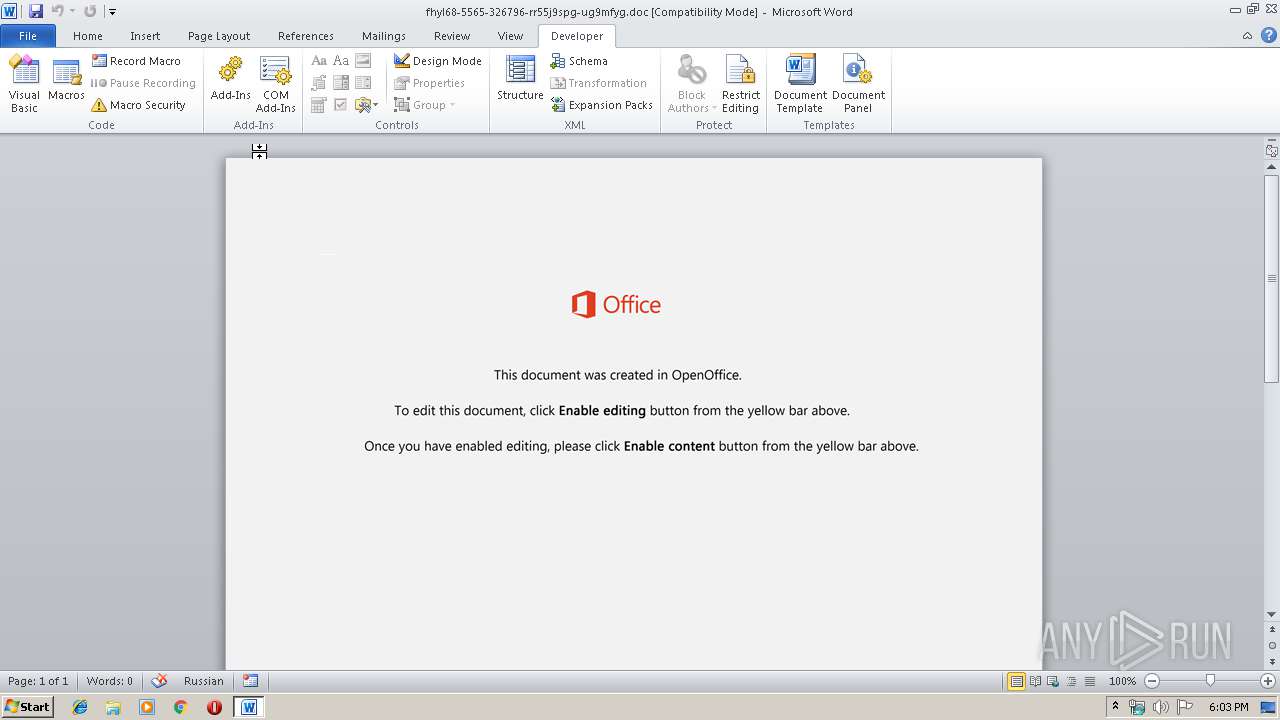
Task: Switch to the Page Layout tab
Action: (219, 36)
